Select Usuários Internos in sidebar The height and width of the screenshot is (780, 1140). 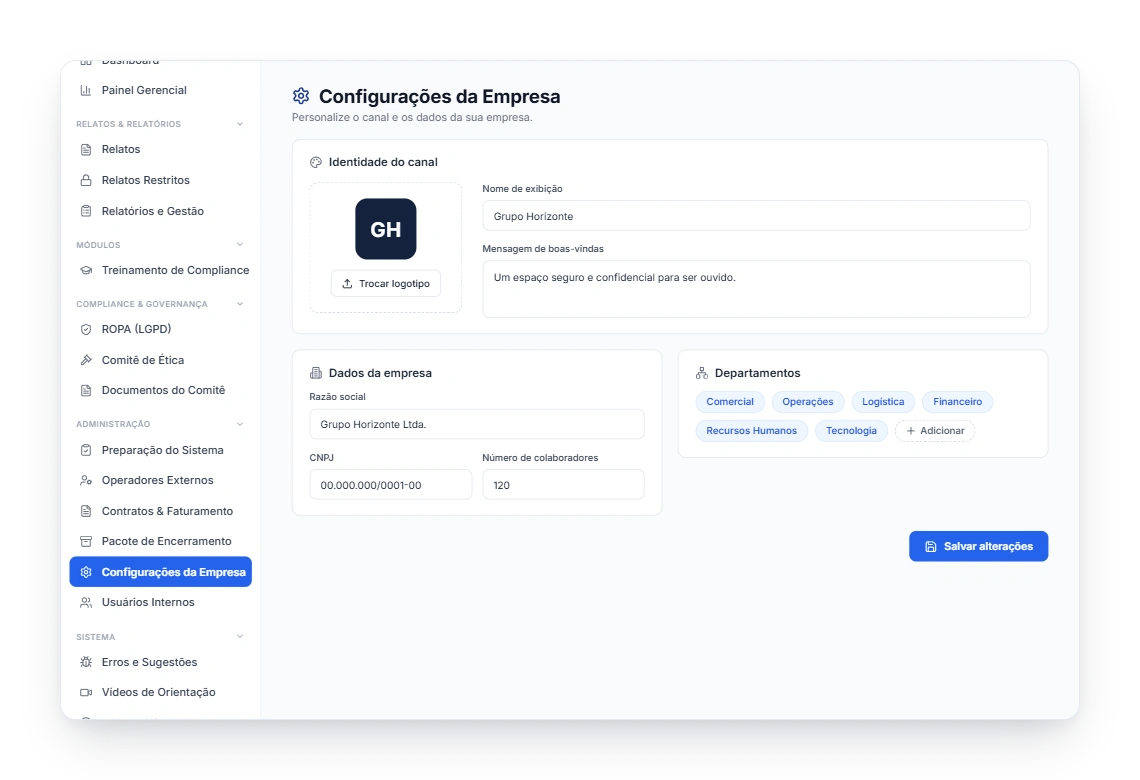point(161,603)
